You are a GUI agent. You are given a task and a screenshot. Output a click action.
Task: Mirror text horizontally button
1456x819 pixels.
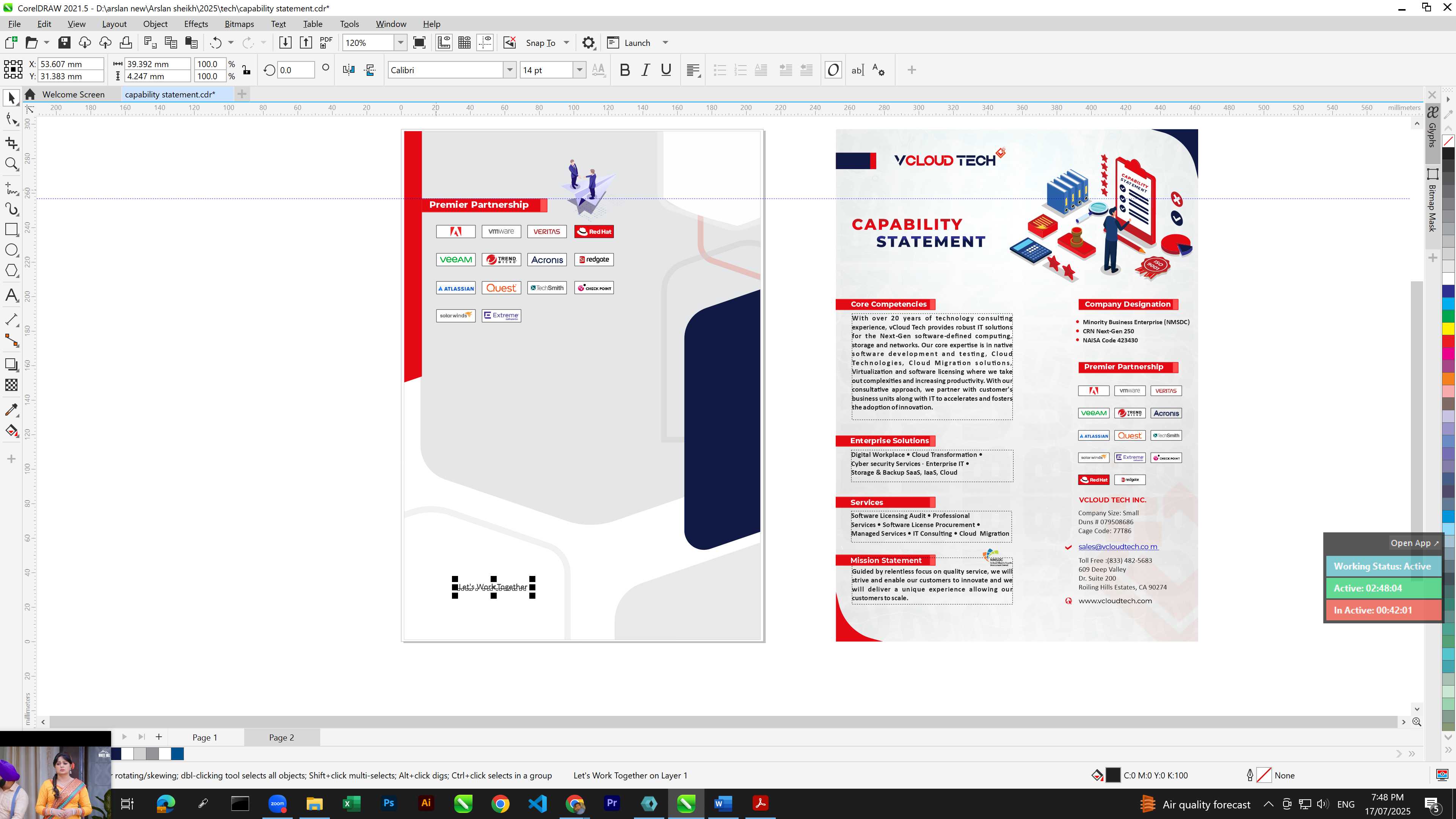click(349, 70)
